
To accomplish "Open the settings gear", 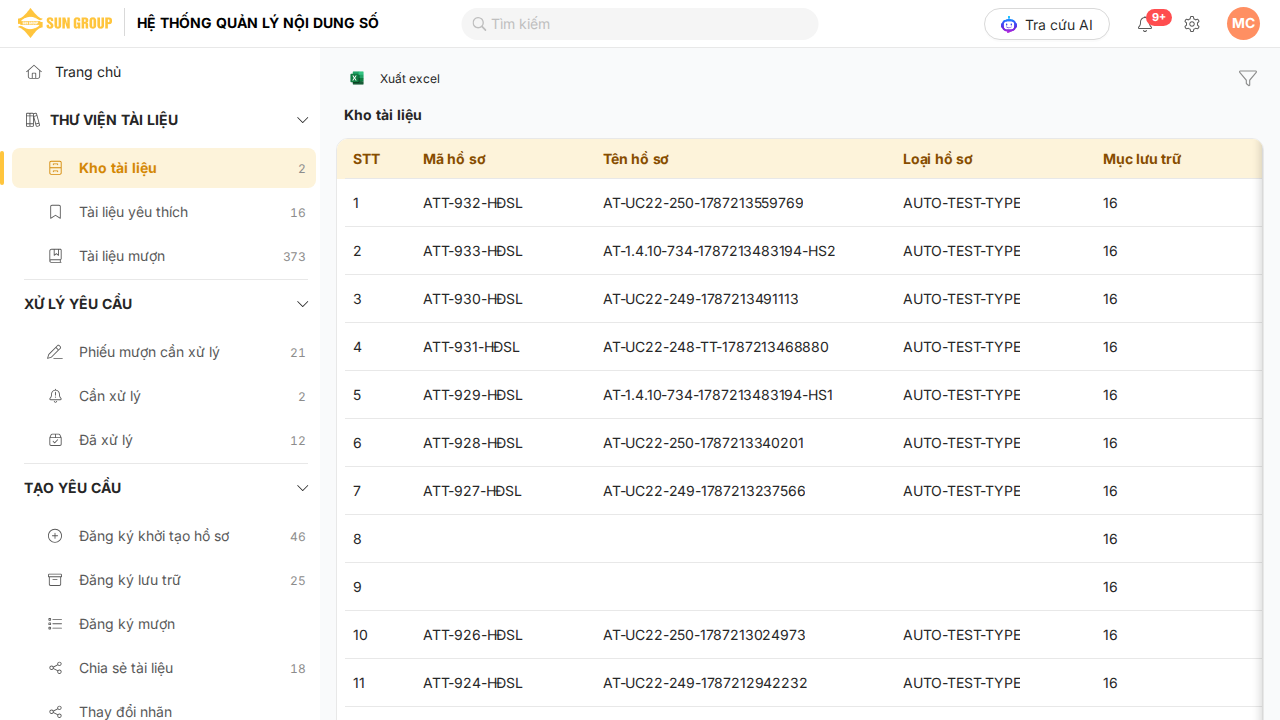I will pos(1192,24).
